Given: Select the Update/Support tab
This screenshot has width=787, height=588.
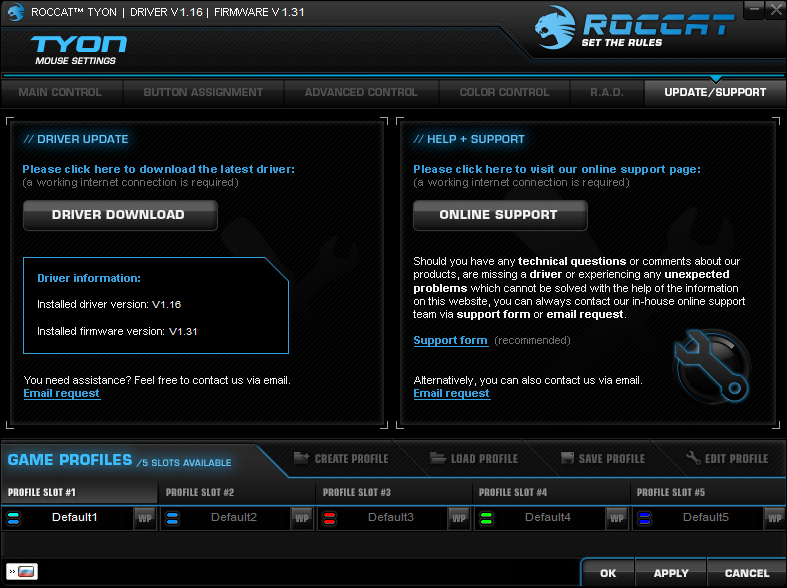Looking at the screenshot, I should click(x=715, y=93).
